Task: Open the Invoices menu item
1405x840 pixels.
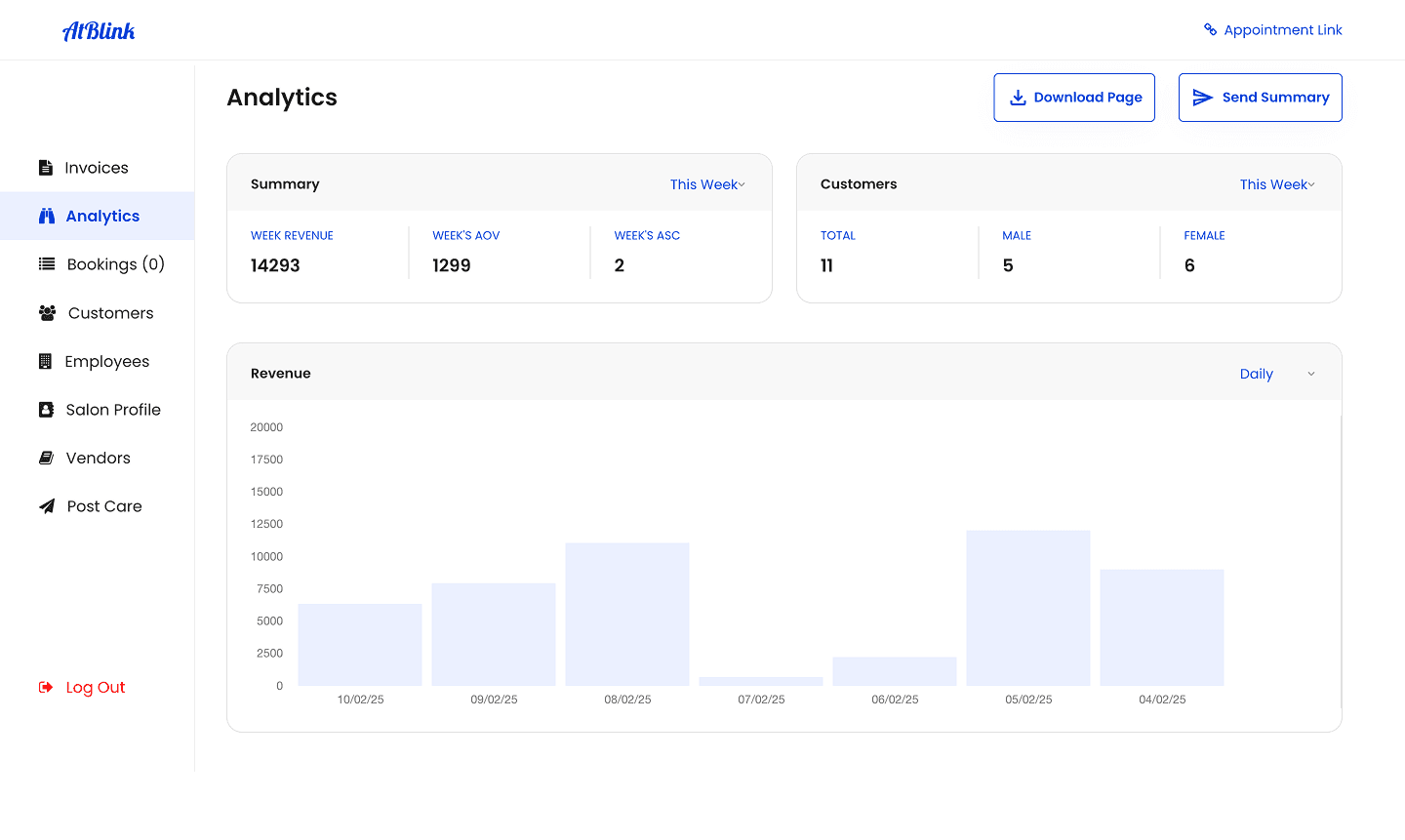Action: 97,168
